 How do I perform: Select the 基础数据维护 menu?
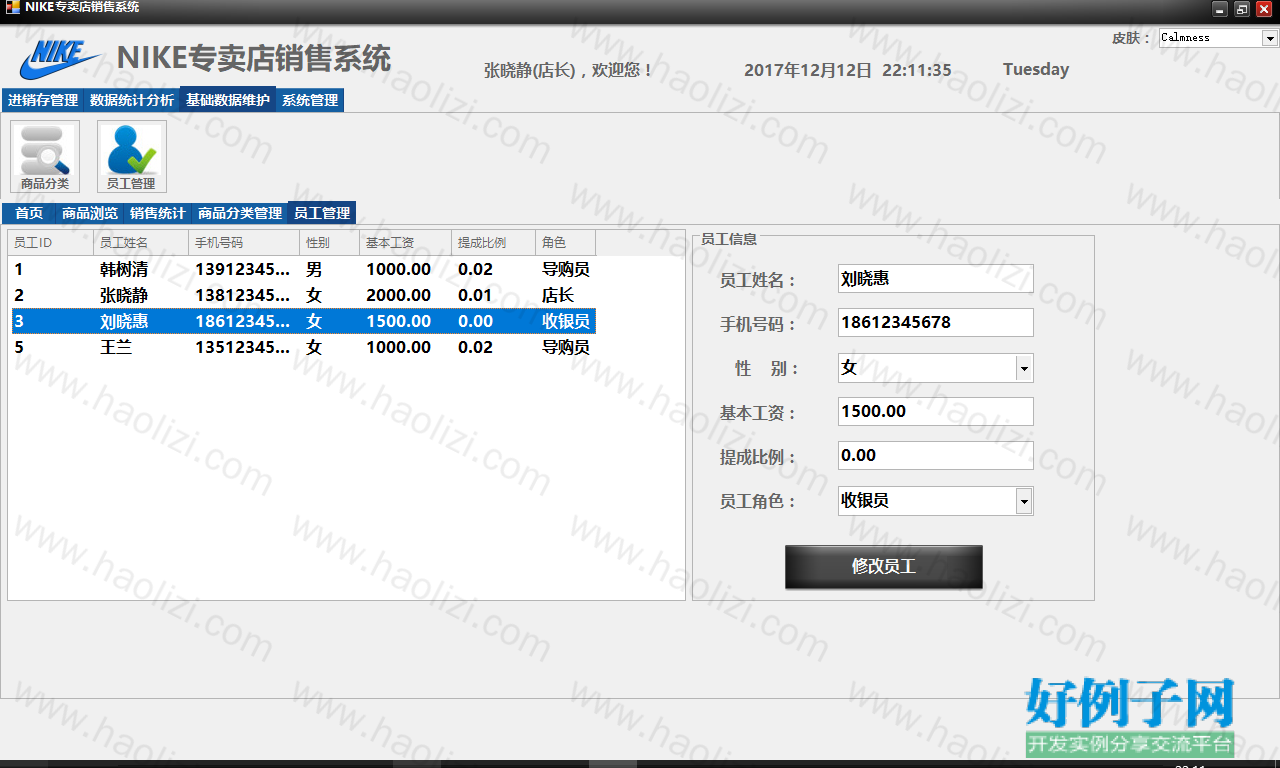point(228,101)
